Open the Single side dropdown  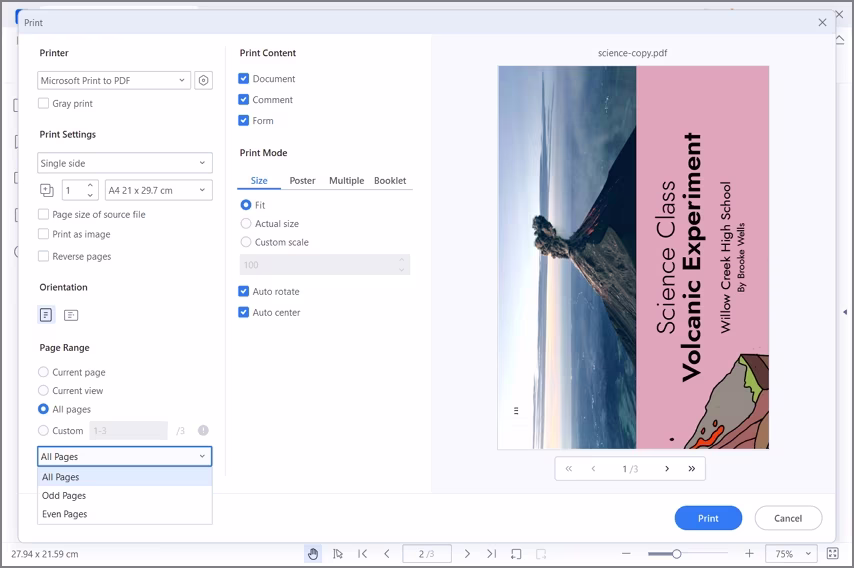pos(124,163)
